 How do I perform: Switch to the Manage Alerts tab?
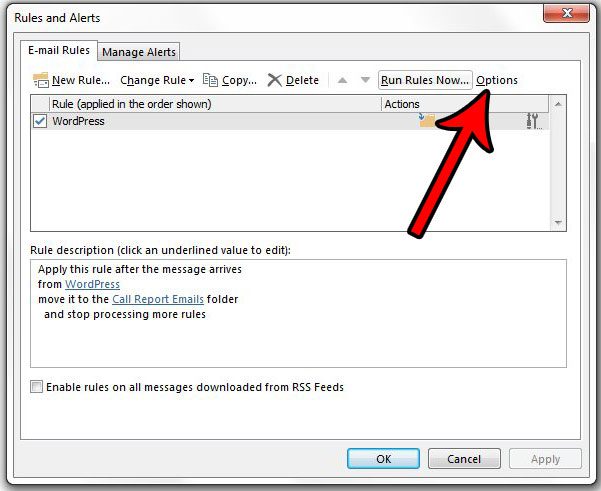point(139,52)
